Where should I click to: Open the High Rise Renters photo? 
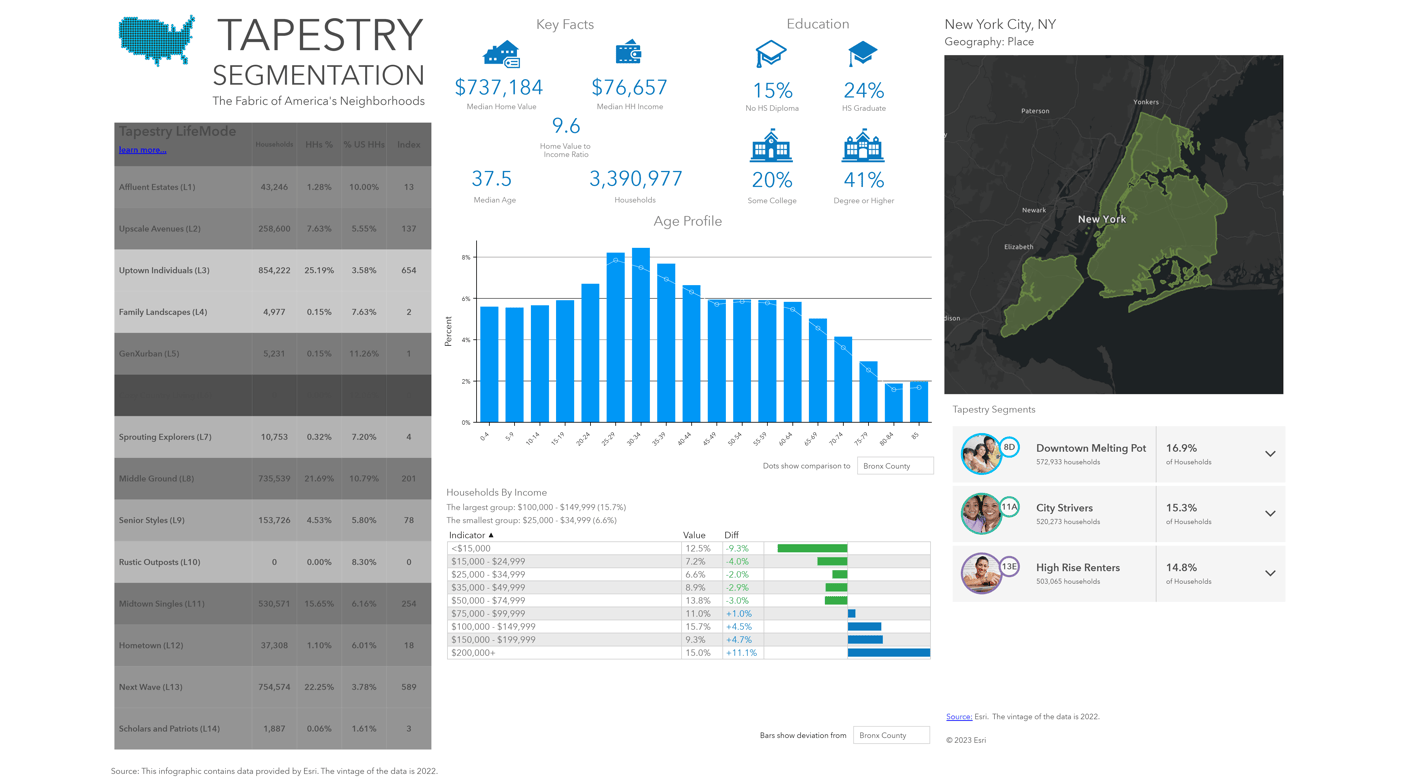point(981,574)
